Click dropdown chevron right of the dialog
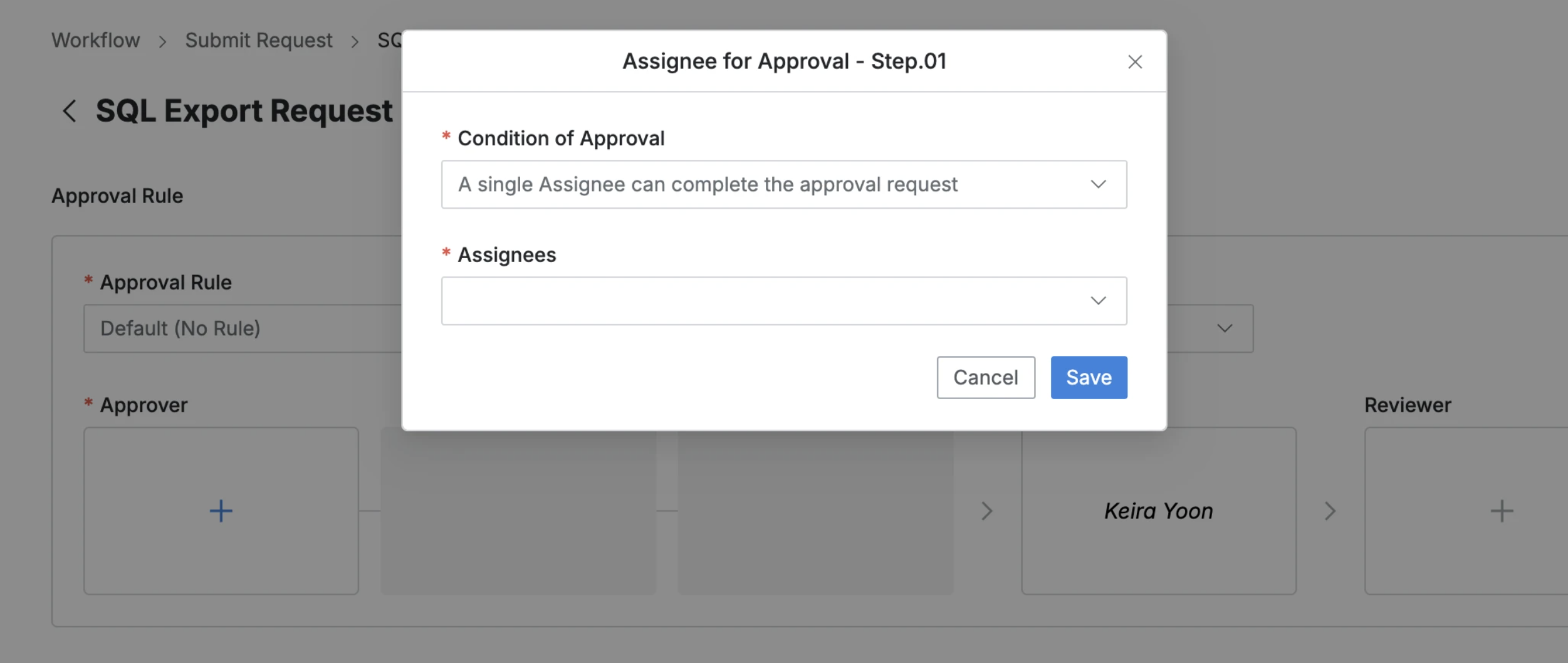This screenshot has width=1568, height=663. point(1224,328)
